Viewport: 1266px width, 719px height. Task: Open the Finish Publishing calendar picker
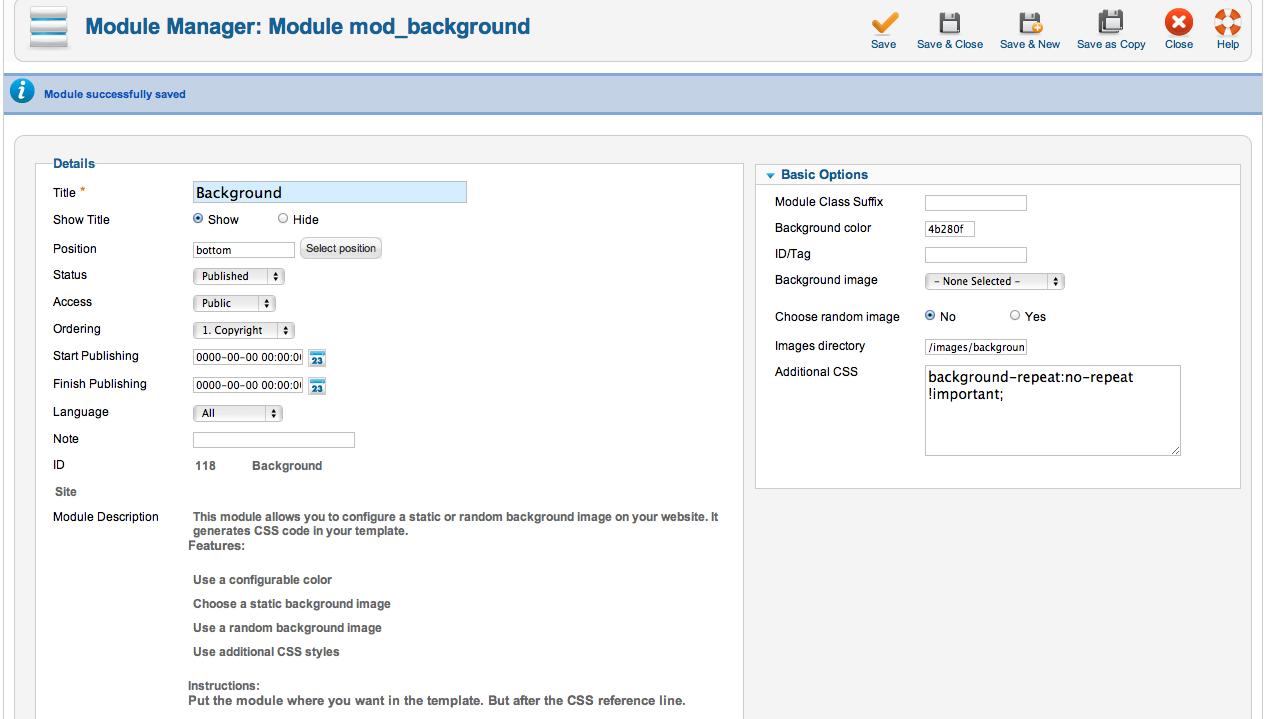317,386
